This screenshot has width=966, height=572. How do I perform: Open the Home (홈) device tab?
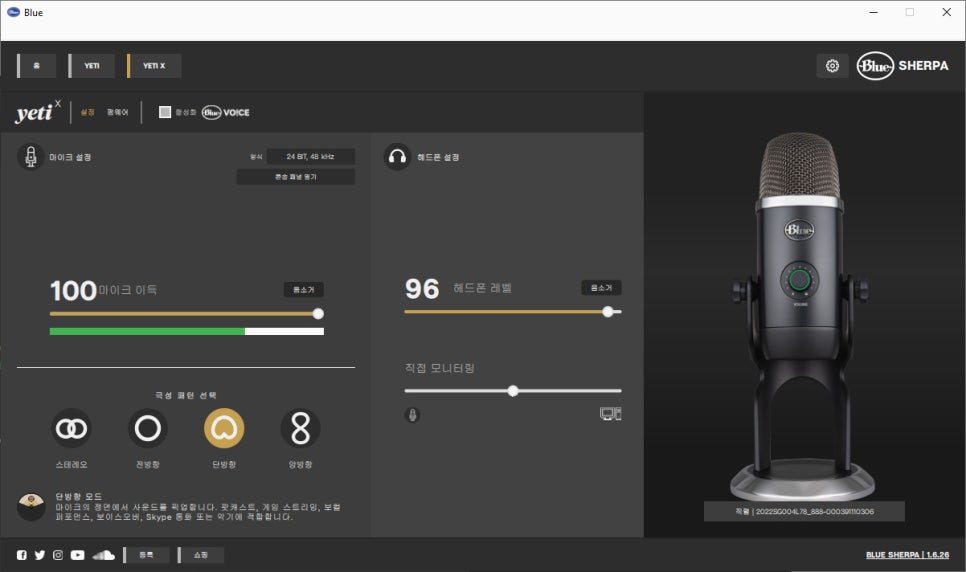[x=37, y=66]
